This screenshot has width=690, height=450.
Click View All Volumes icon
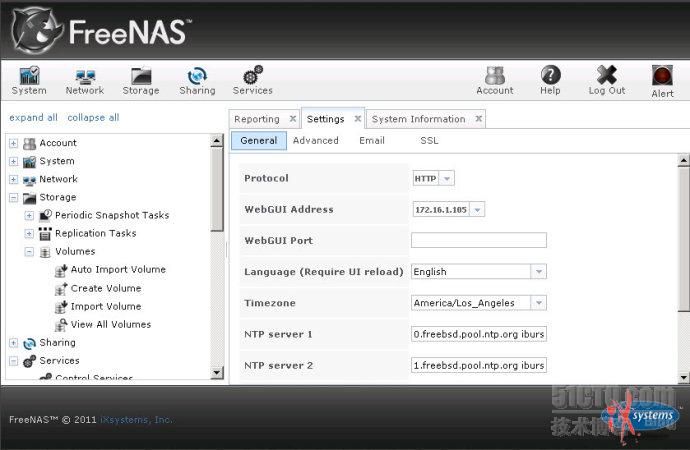[61, 325]
